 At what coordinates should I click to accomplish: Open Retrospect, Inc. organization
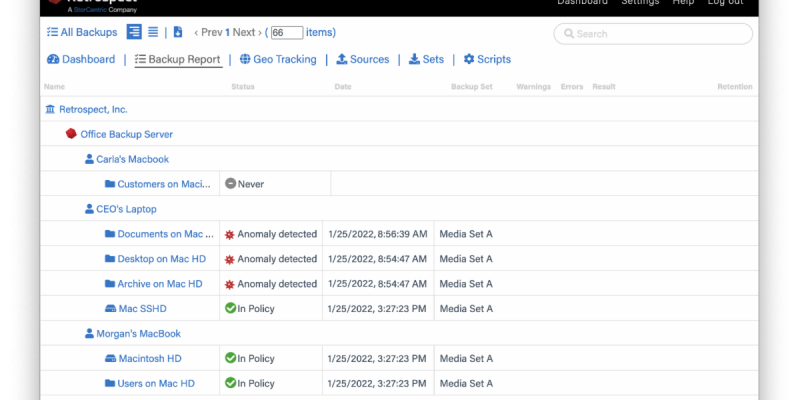pyautogui.click(x=93, y=109)
